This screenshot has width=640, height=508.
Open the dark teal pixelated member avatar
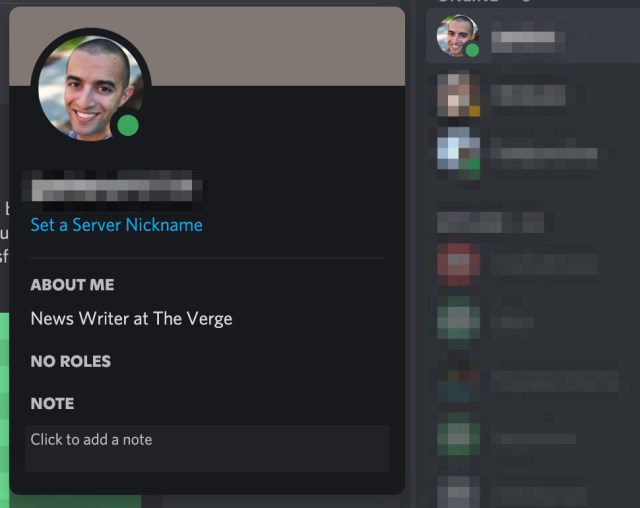point(458,381)
